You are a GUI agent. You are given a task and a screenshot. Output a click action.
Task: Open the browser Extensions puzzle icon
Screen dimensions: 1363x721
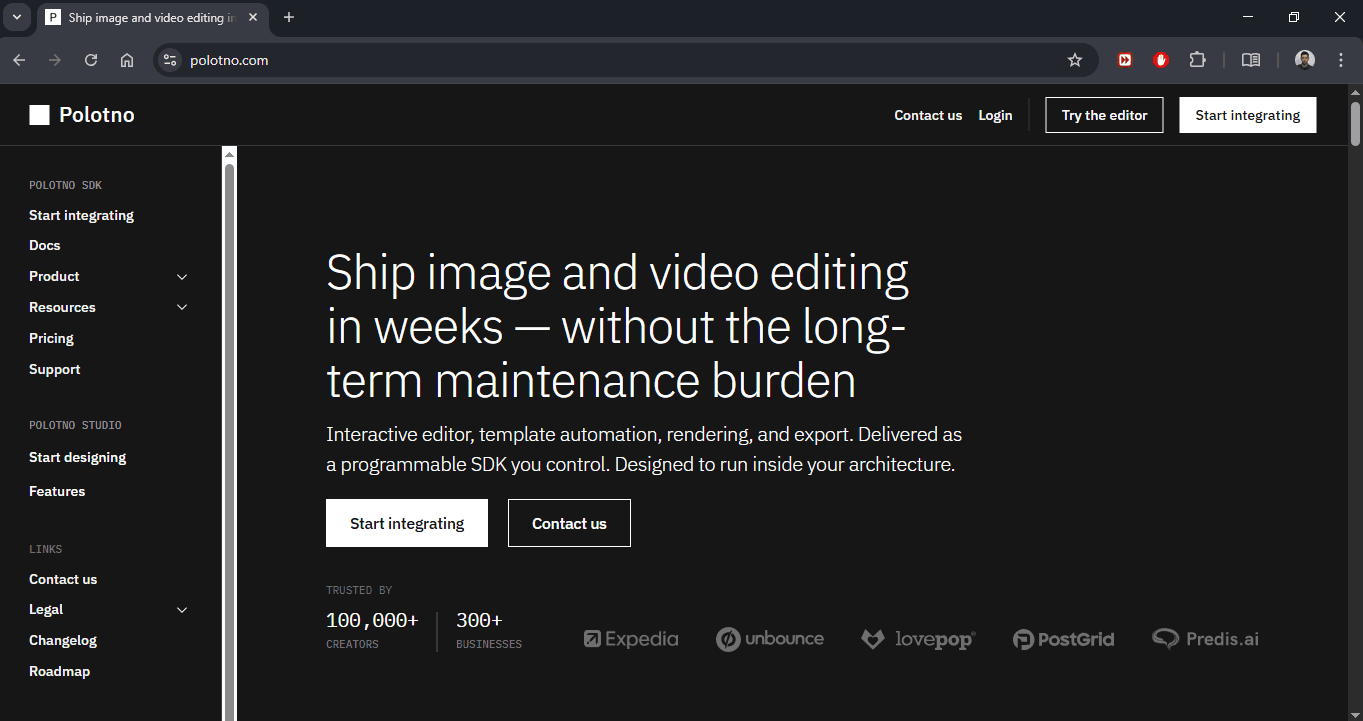[x=1197, y=60]
